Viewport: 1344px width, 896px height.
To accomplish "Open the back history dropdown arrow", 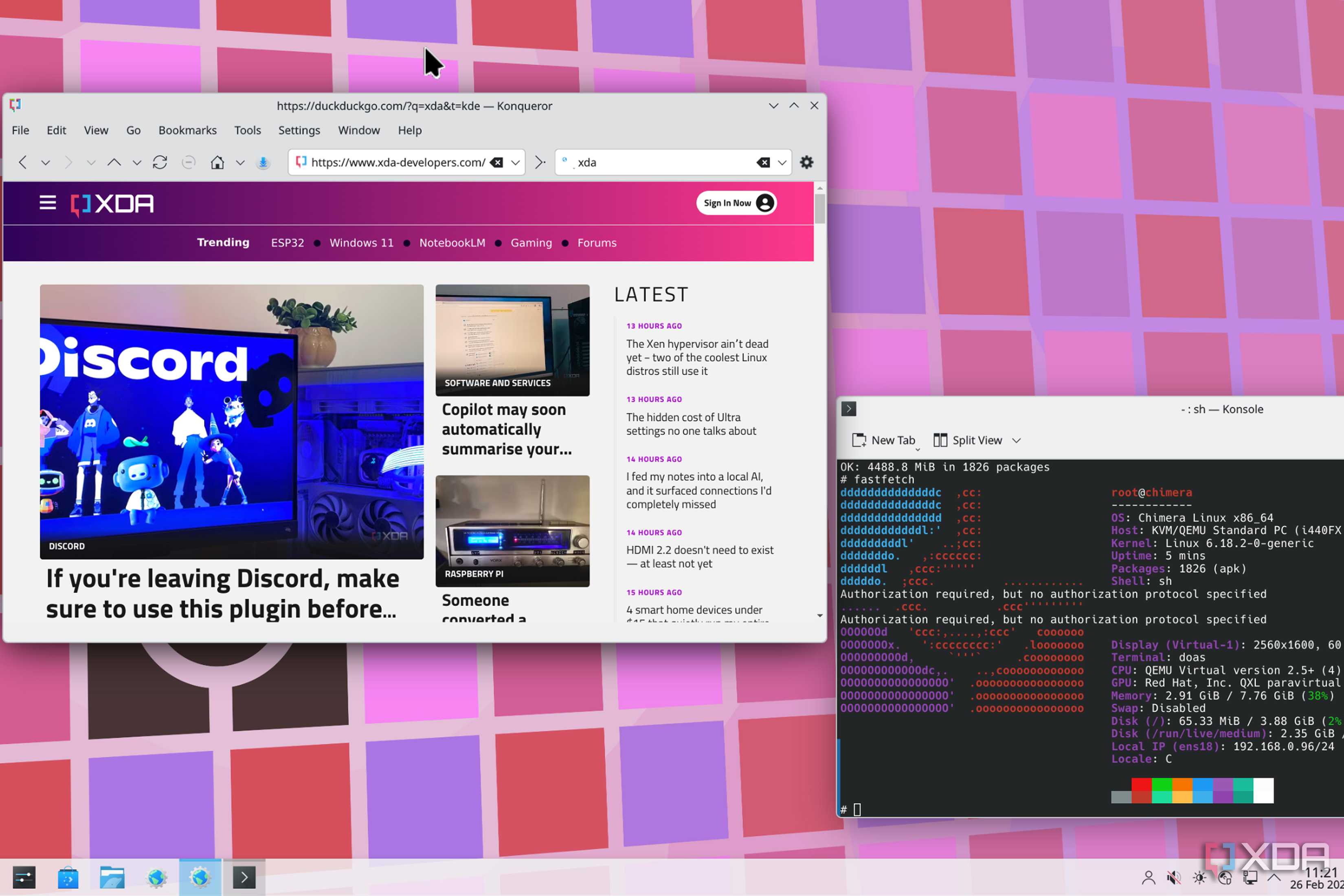I will pyautogui.click(x=46, y=163).
